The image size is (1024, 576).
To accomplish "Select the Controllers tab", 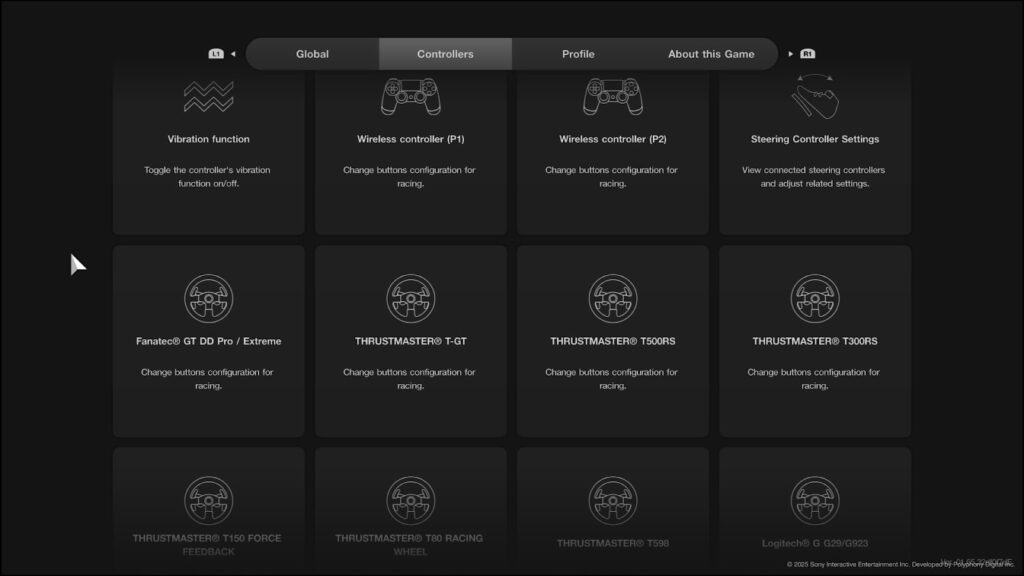I will tap(445, 54).
